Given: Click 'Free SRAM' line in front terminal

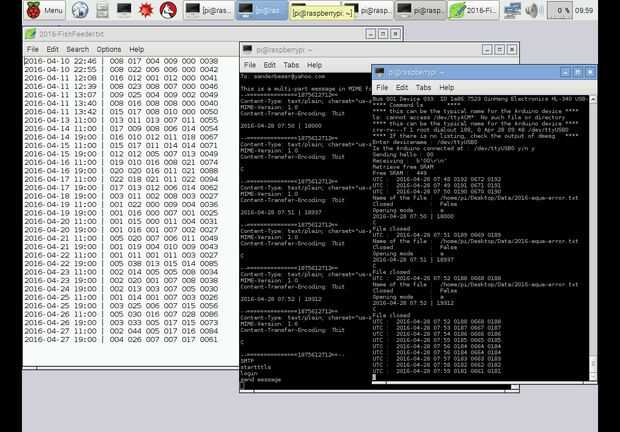Looking at the screenshot, I should 400,173.
